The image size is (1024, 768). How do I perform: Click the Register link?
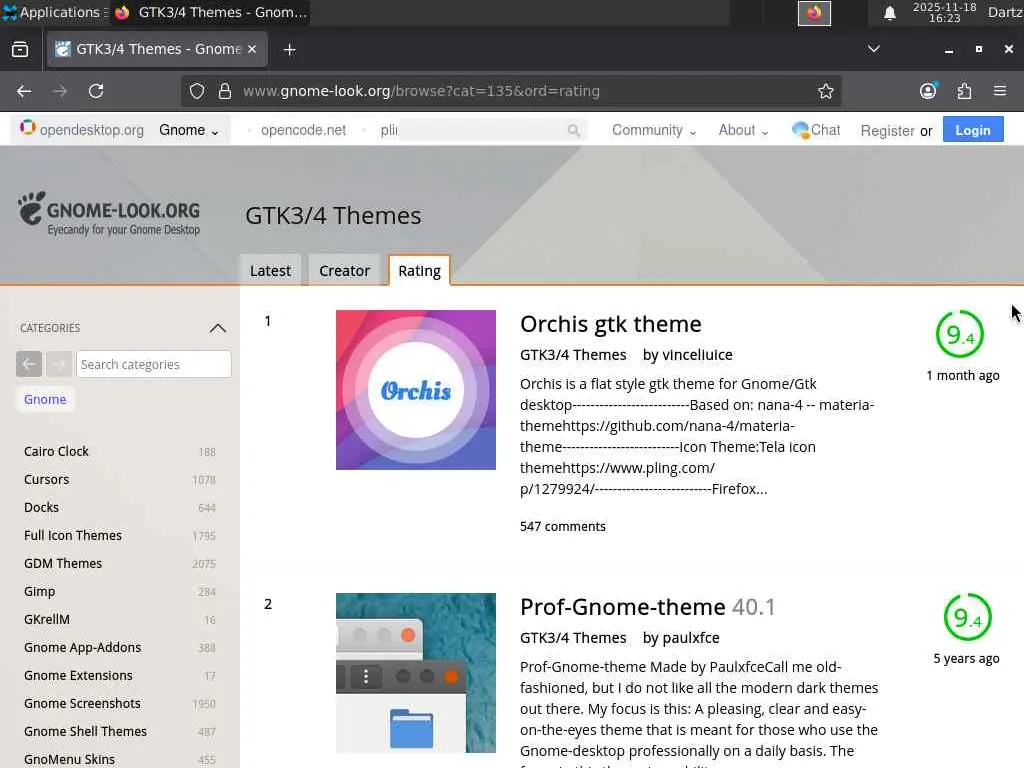click(x=887, y=131)
